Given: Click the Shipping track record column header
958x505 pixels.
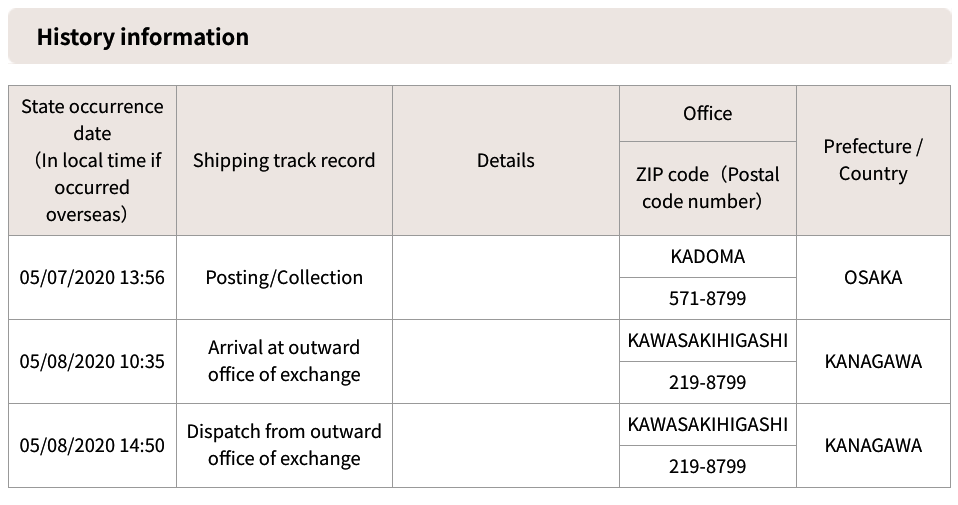Looking at the screenshot, I should tap(284, 161).
